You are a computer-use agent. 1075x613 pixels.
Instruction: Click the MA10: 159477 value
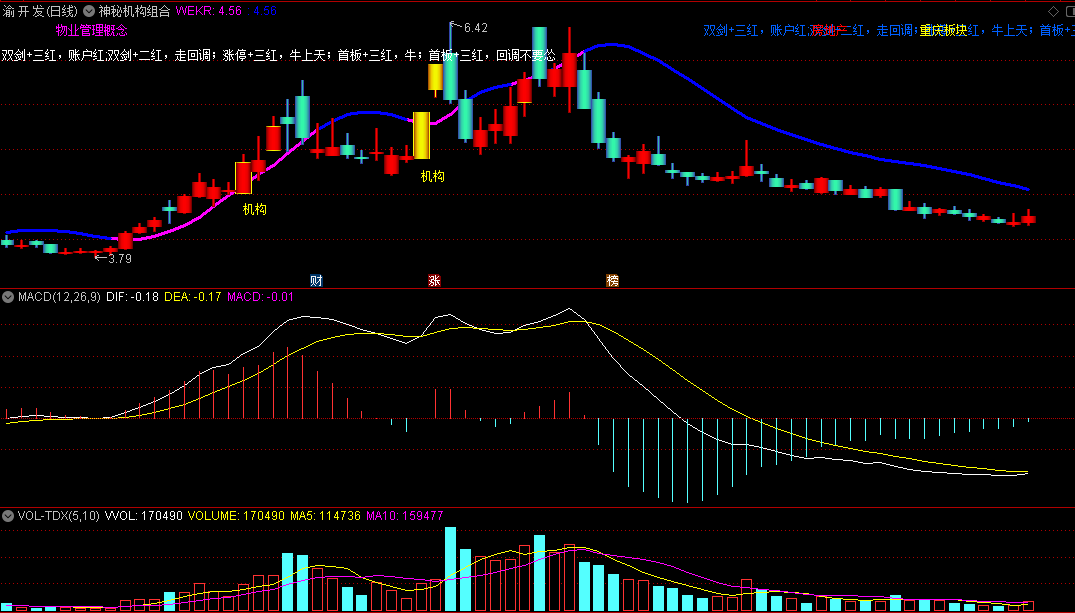click(x=404, y=516)
